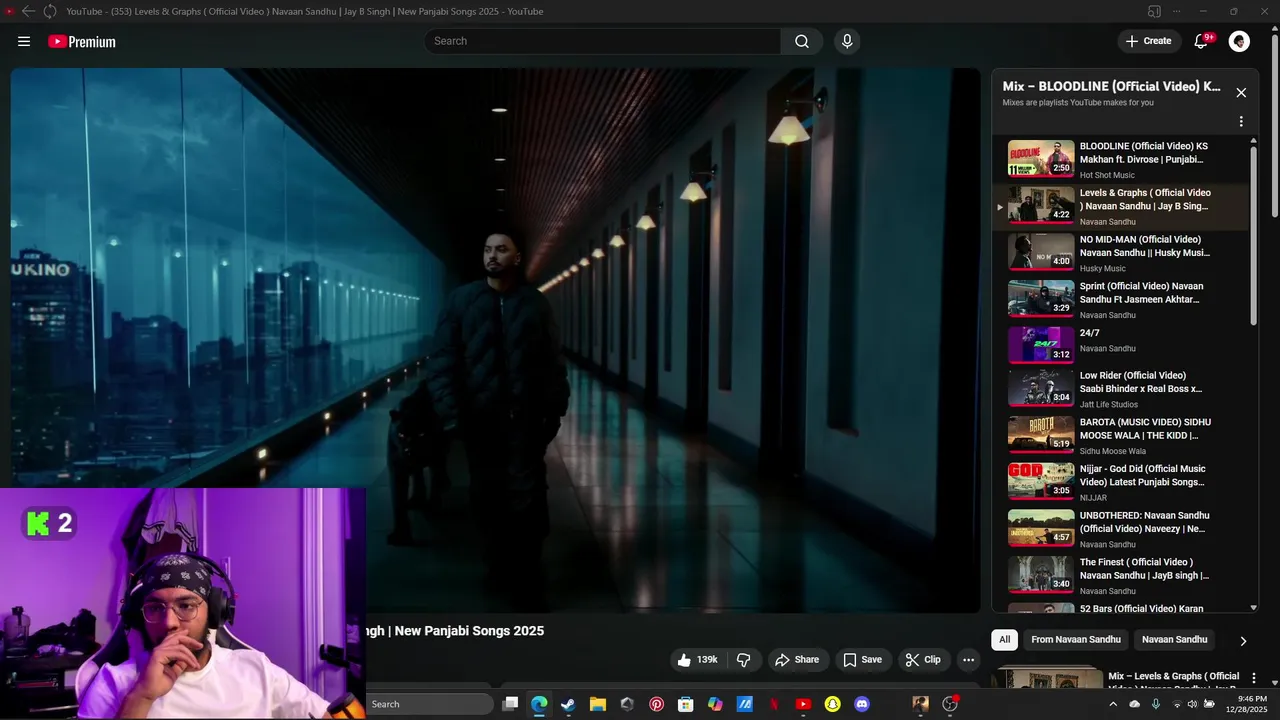Image resolution: width=1280 pixels, height=720 pixels.
Task: Open Task View on taskbar
Action: pyautogui.click(x=510, y=704)
